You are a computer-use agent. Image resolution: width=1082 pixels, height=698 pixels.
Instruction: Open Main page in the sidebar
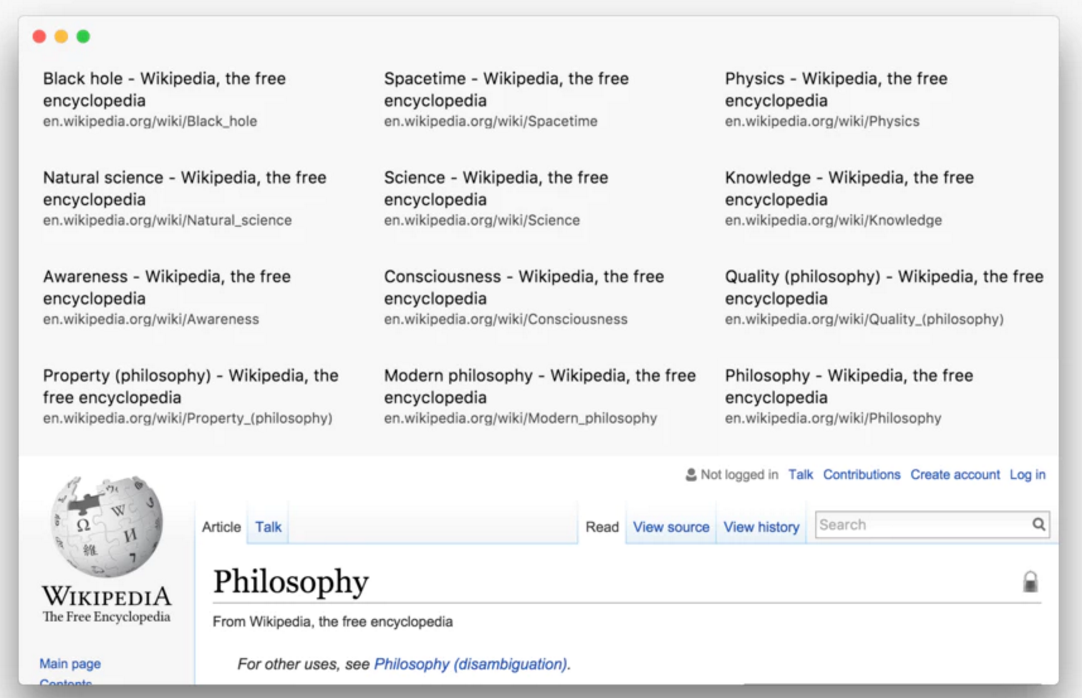tap(70, 664)
